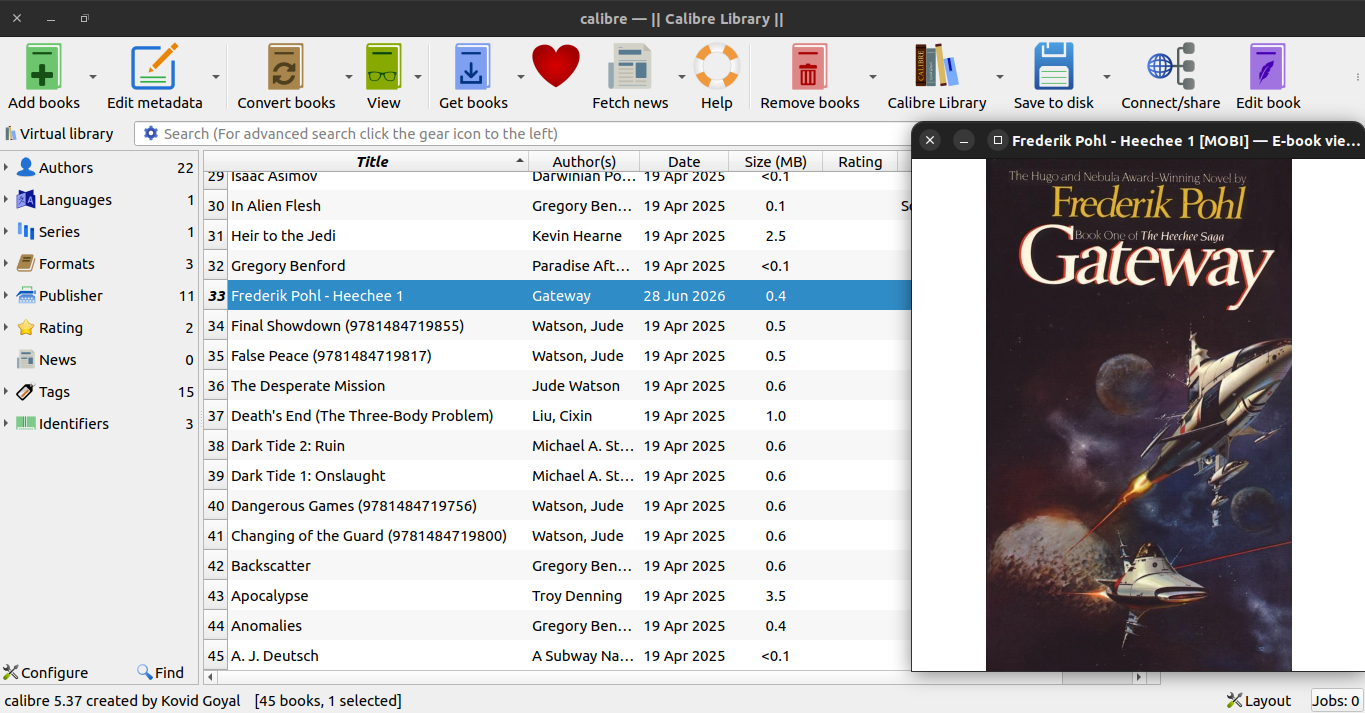Image resolution: width=1365 pixels, height=713 pixels.
Task: Open the Fetch news dropdown arrow
Action: [x=682, y=76]
